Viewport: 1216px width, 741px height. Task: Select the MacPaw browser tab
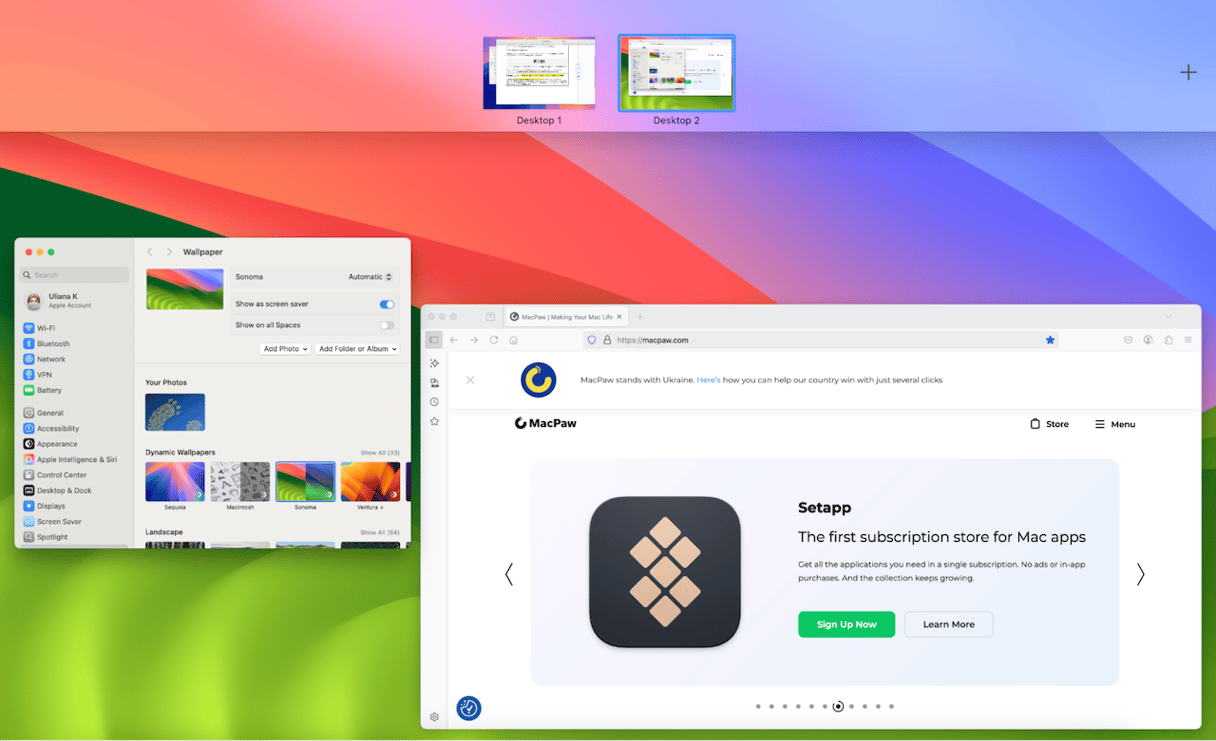566,317
